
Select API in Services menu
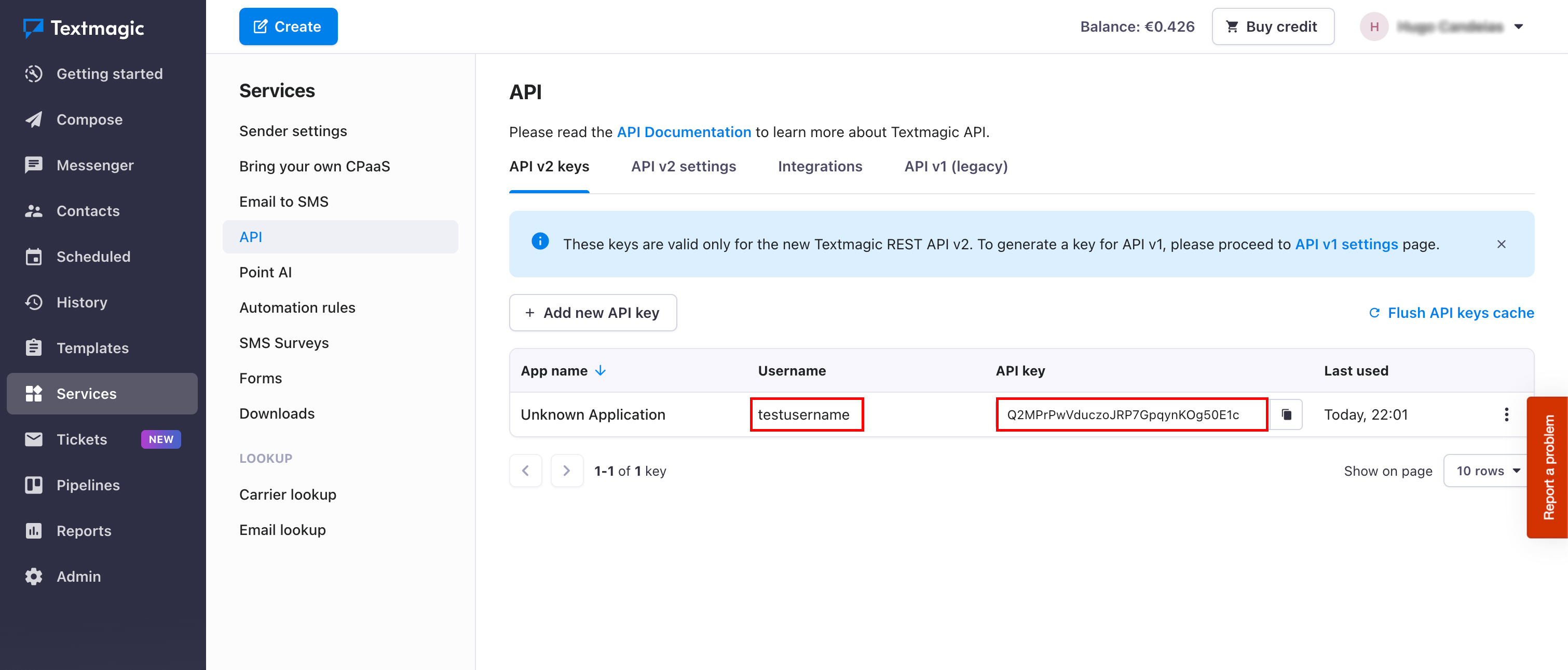click(x=340, y=237)
